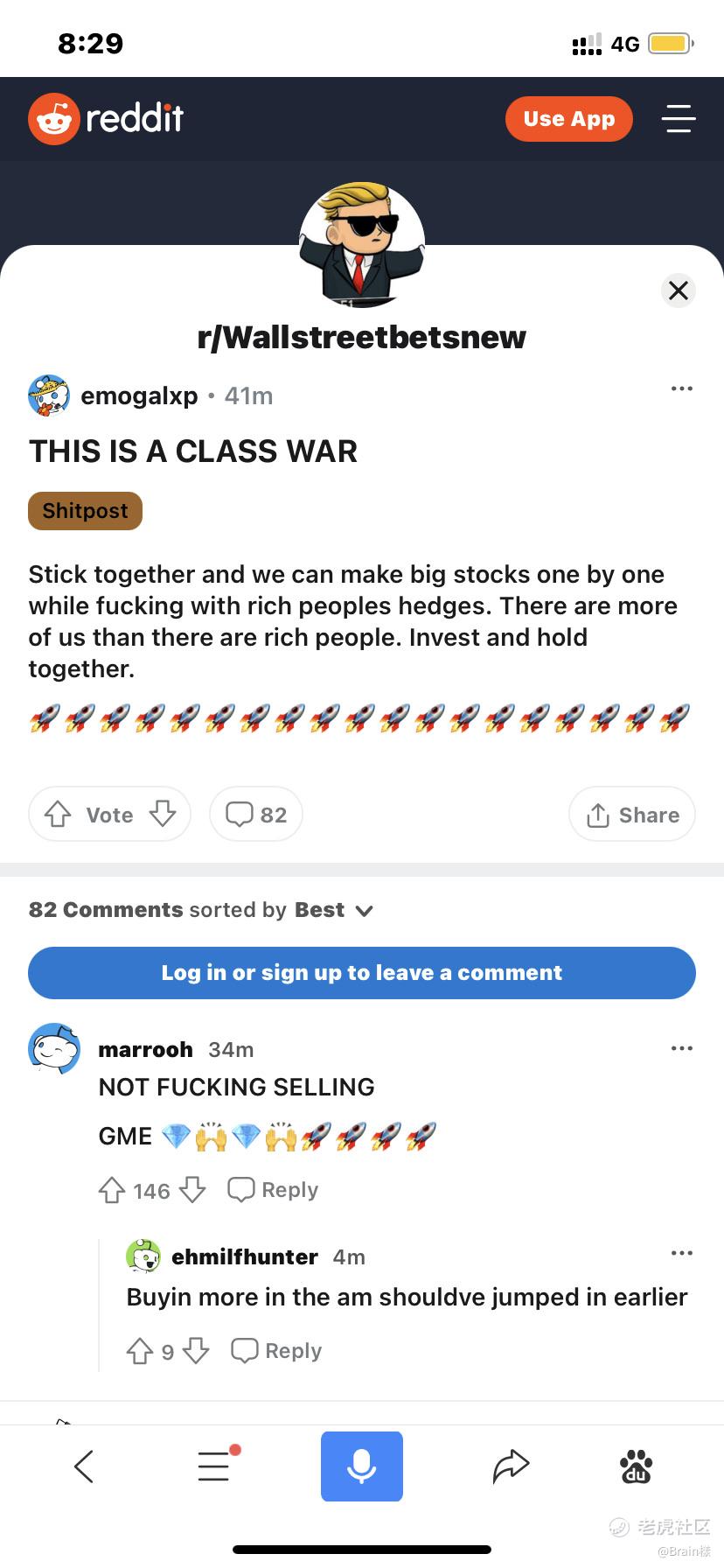Go back using the browser back arrow

(84, 1466)
